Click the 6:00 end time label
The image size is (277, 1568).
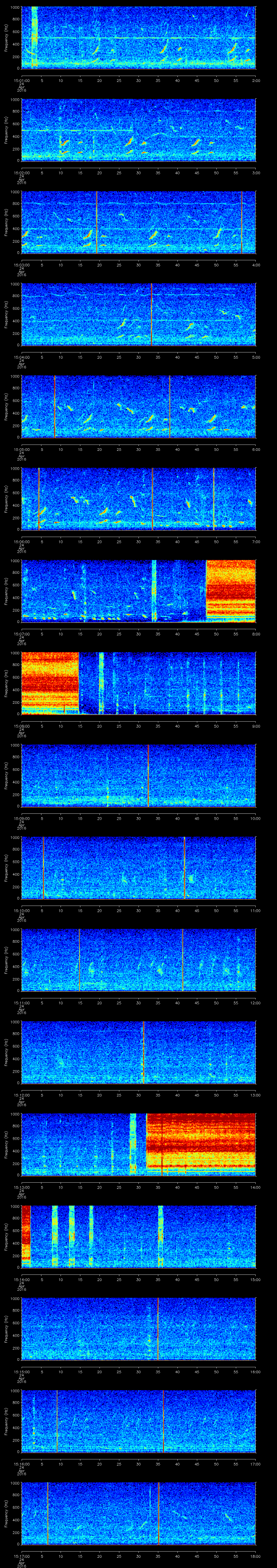(256, 449)
